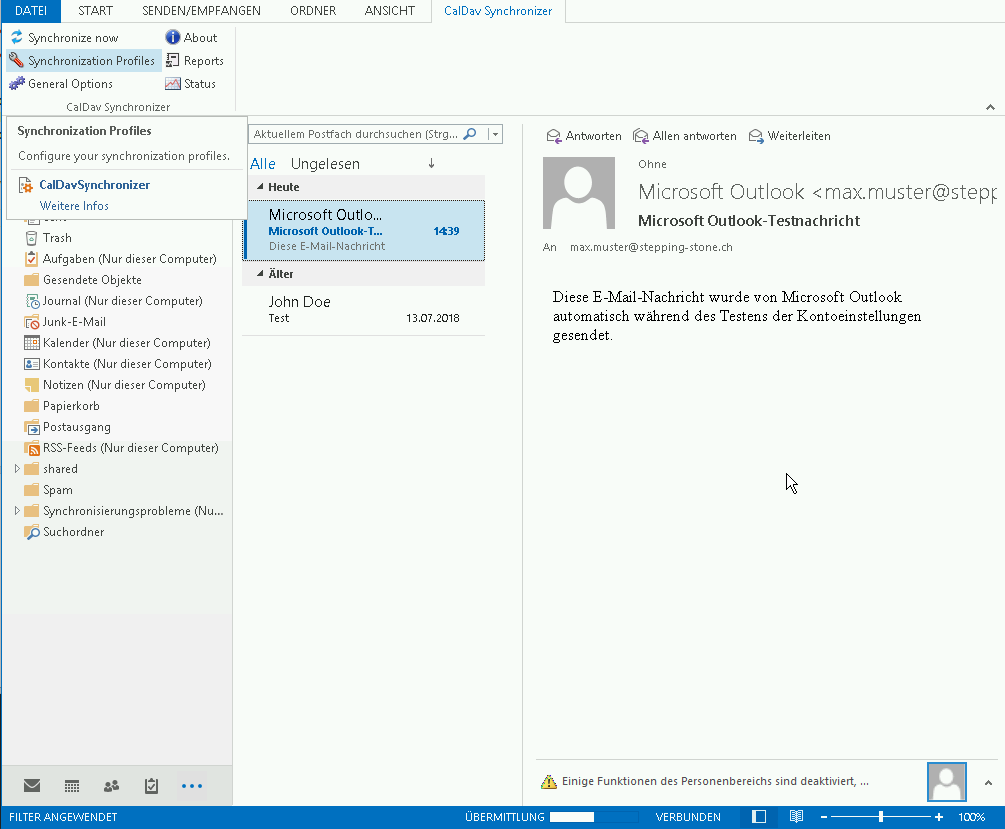Open the search scope dropdown arrow

pos(496,134)
